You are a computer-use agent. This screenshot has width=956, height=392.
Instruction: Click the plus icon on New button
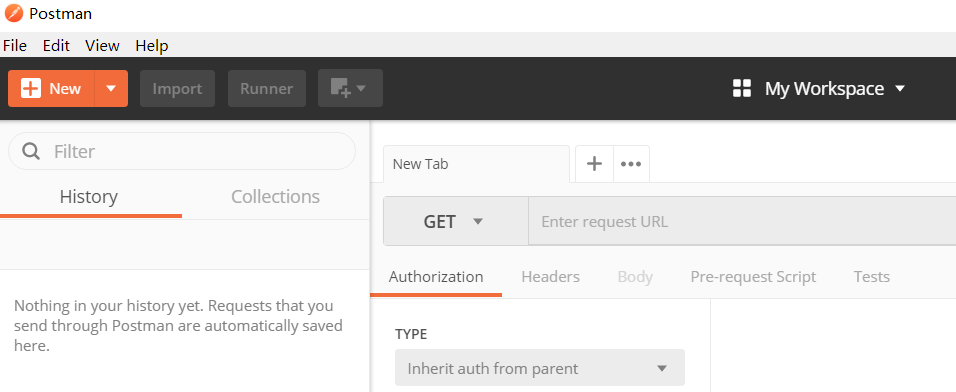30,88
